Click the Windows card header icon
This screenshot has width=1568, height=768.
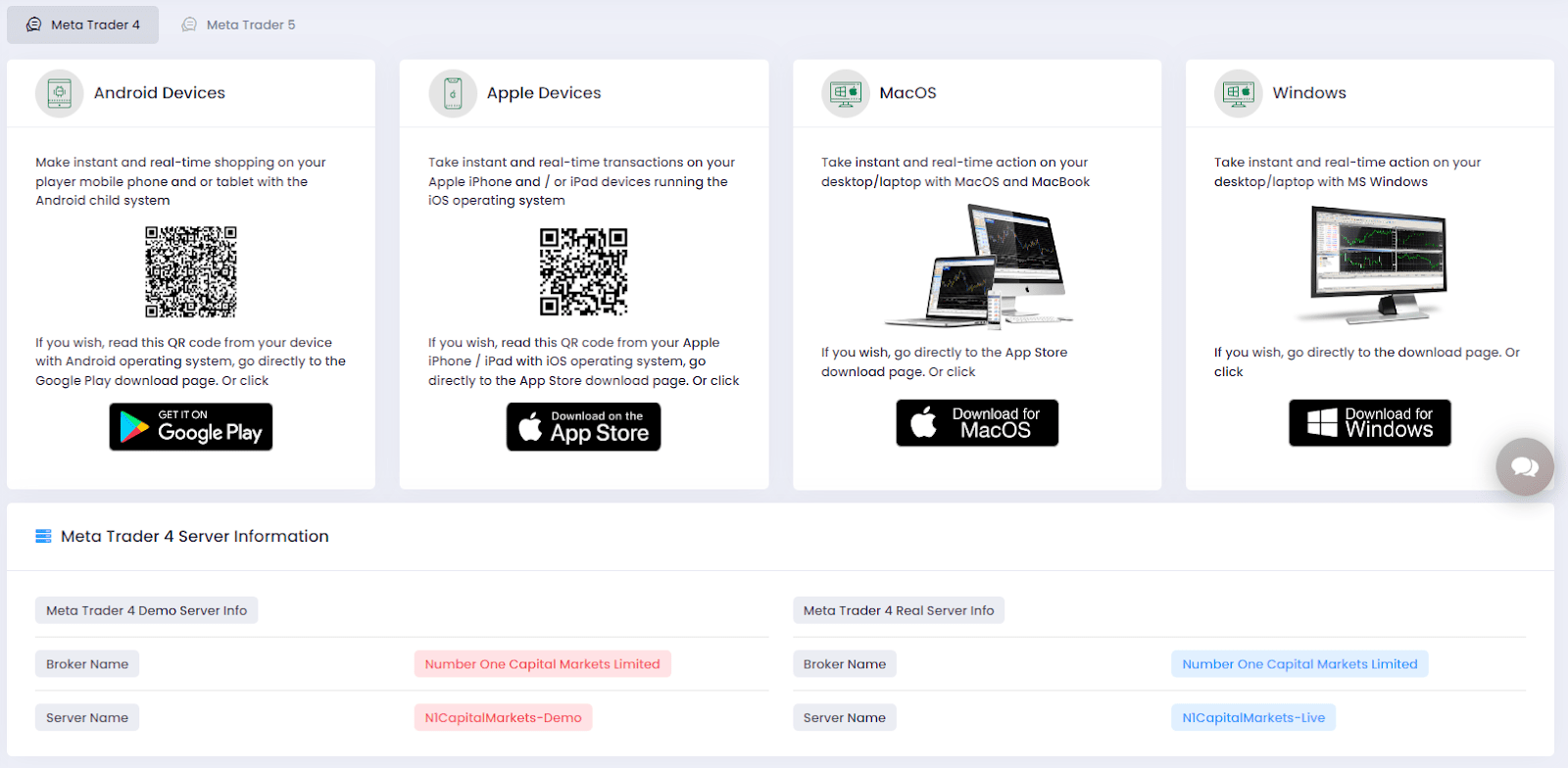(x=1239, y=93)
